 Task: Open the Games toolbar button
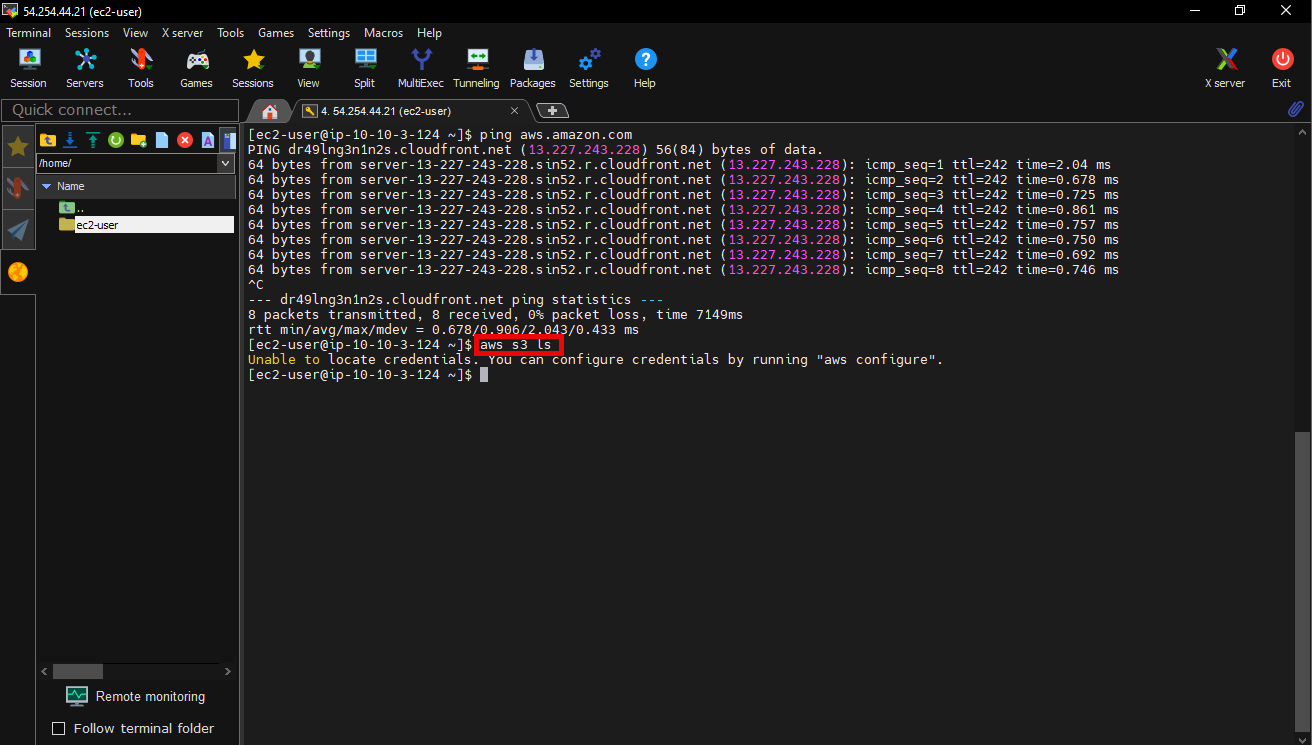point(197,68)
